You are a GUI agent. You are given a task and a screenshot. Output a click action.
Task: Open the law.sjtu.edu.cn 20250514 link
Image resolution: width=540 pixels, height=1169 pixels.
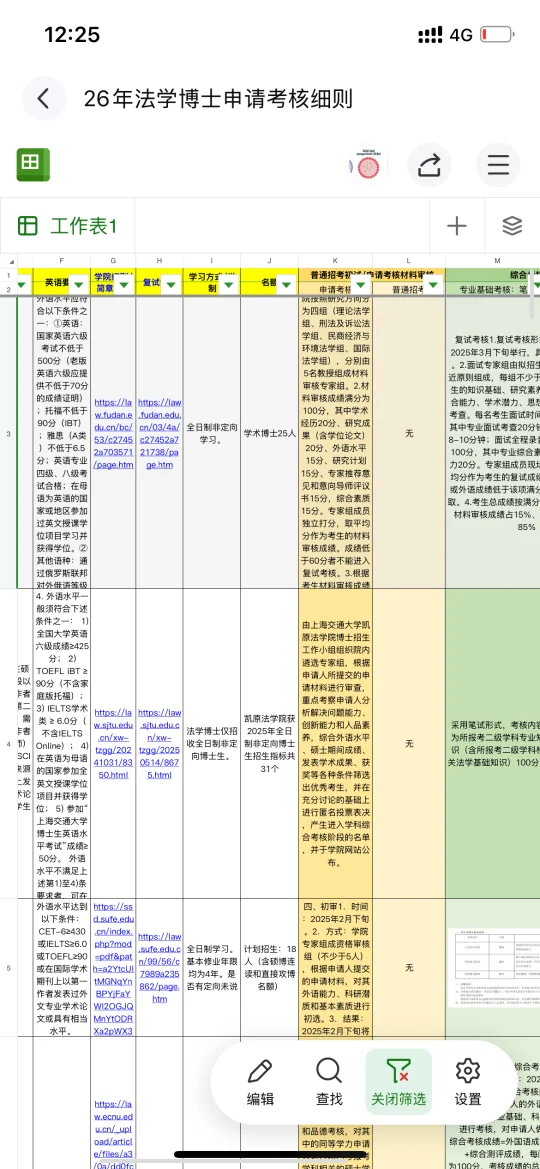coord(160,733)
